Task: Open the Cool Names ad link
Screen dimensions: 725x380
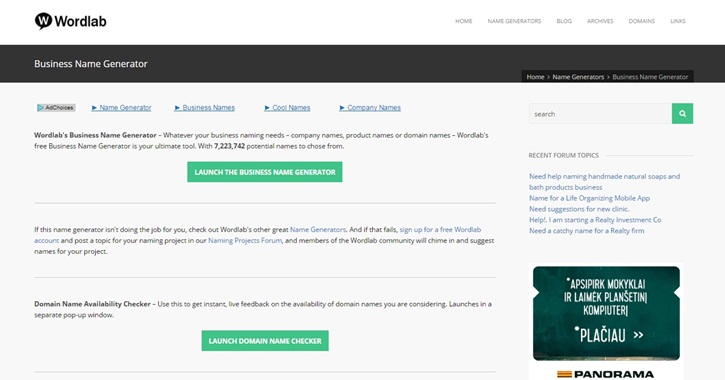Action: pos(287,108)
